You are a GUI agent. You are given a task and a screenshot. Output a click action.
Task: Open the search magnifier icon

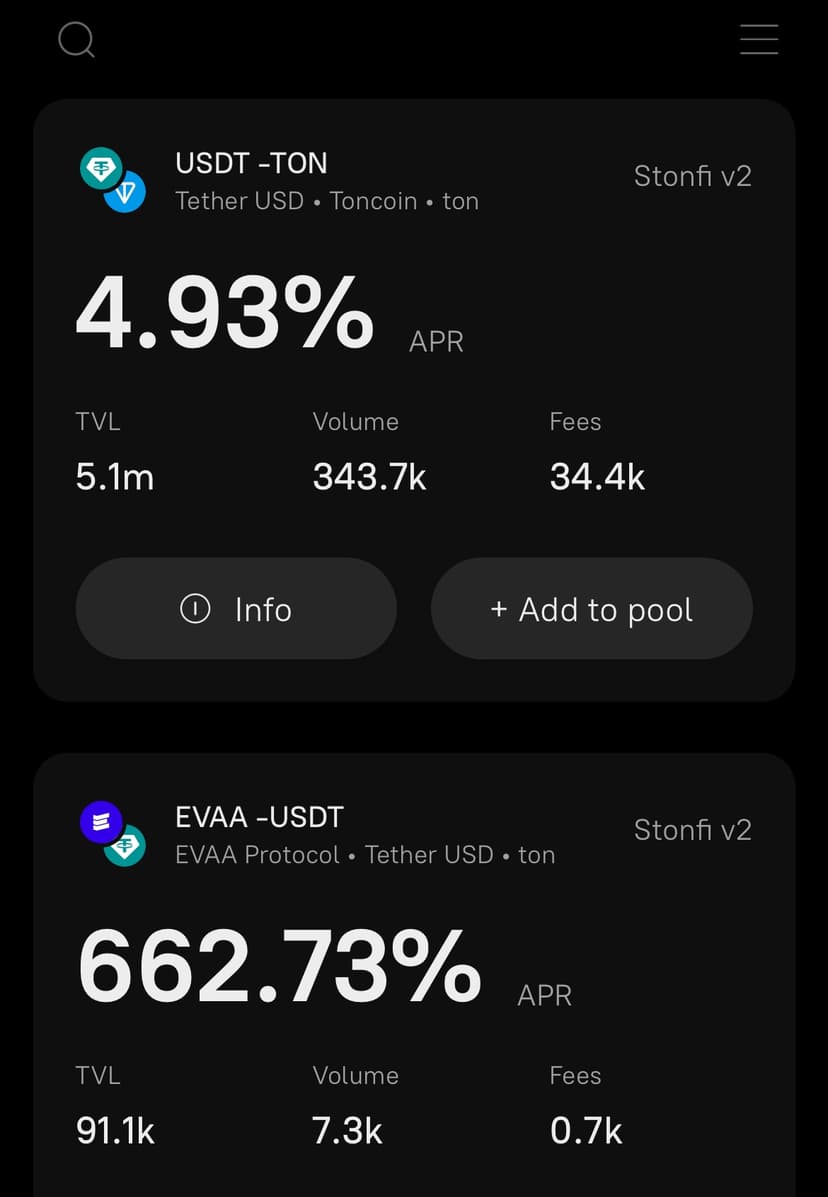click(x=76, y=40)
